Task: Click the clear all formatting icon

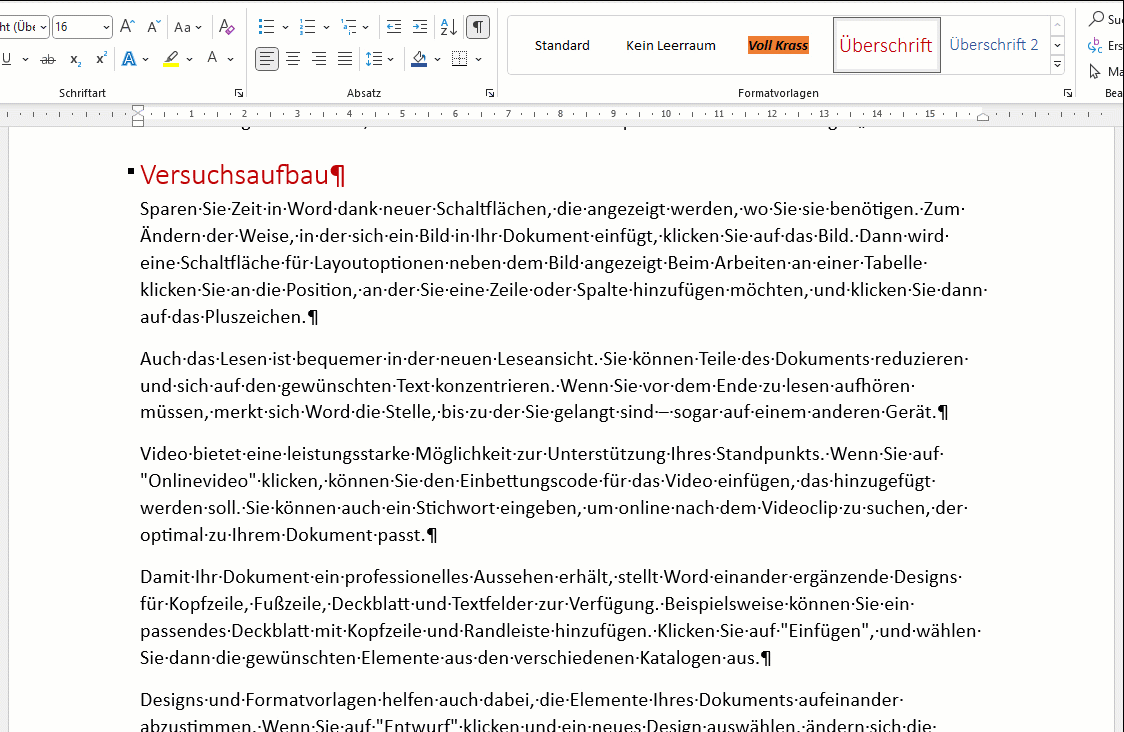Action: (x=227, y=27)
